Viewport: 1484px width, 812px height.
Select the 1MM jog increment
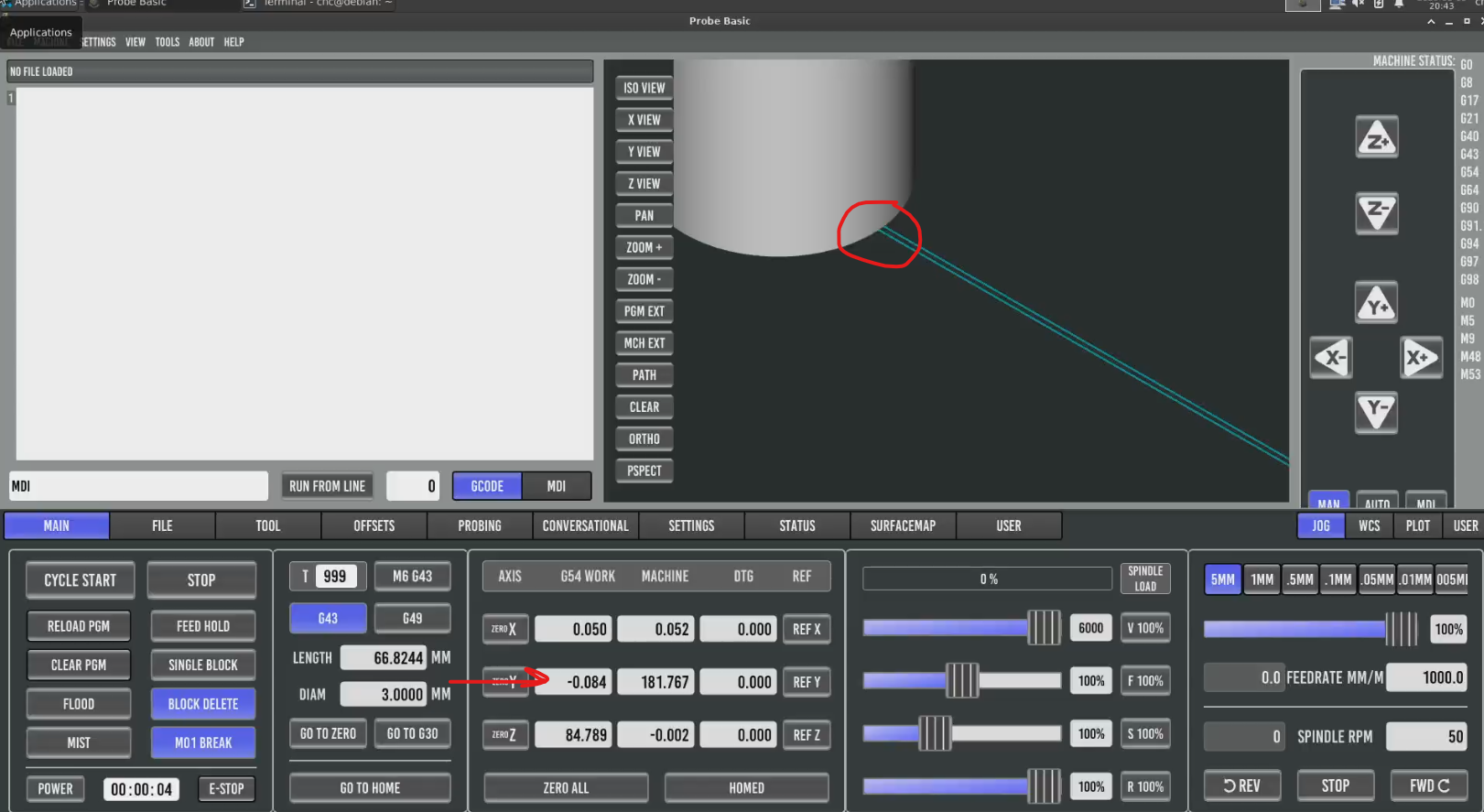1262,579
